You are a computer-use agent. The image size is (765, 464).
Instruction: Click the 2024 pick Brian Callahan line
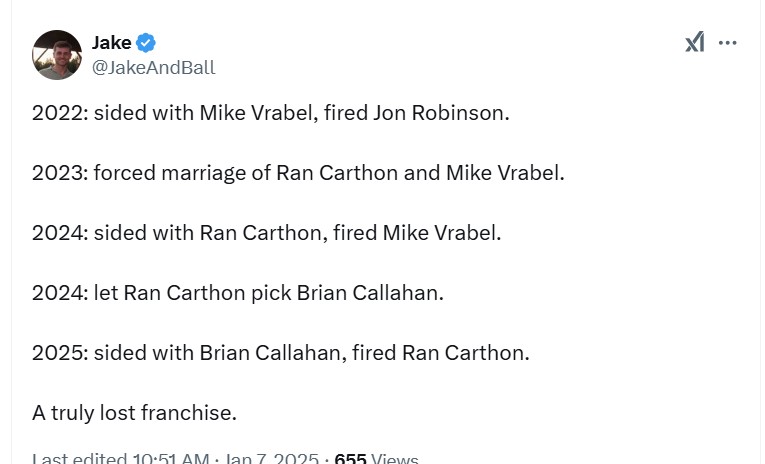(x=237, y=293)
